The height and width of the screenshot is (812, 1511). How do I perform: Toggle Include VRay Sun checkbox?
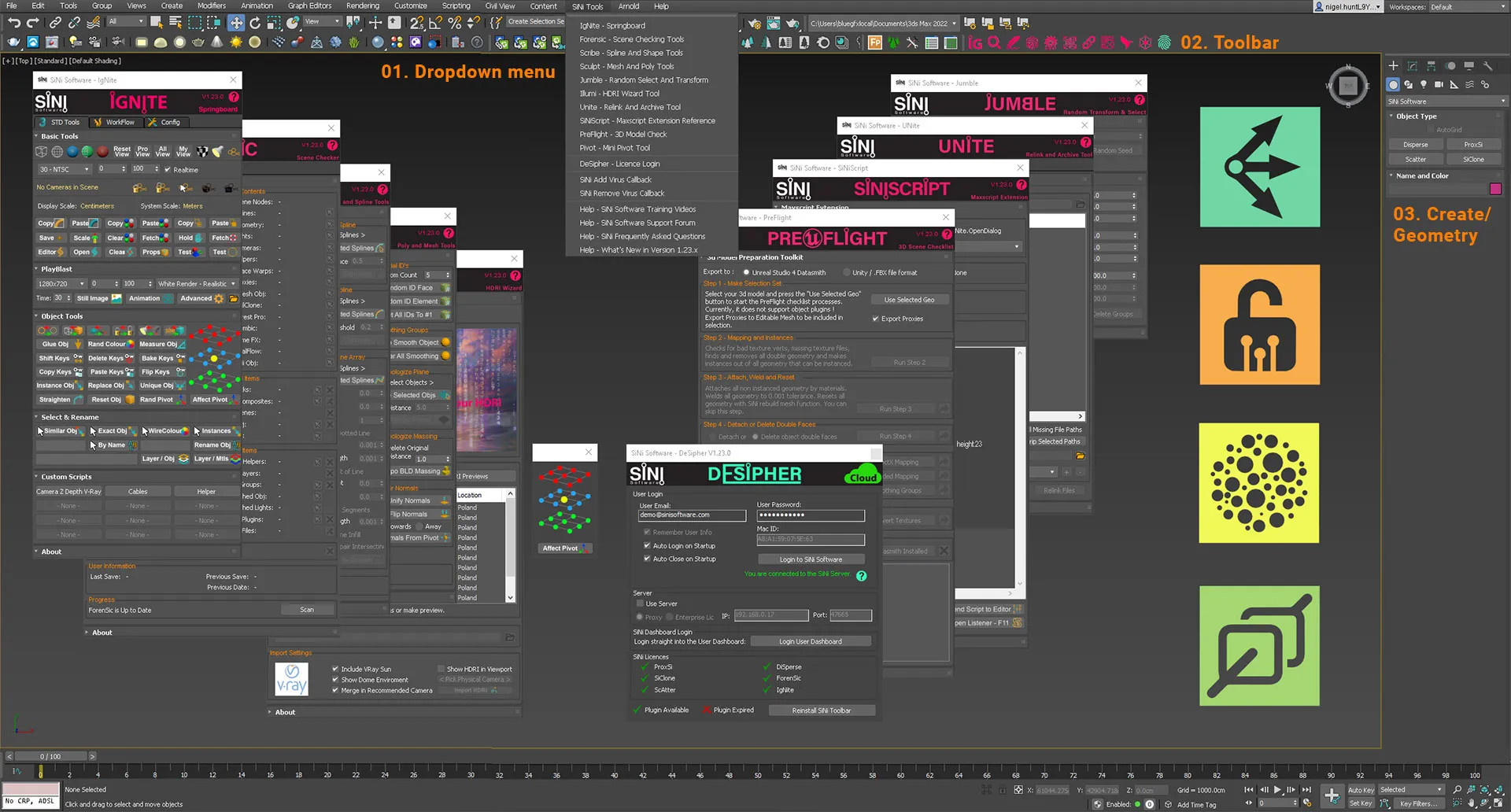click(335, 669)
